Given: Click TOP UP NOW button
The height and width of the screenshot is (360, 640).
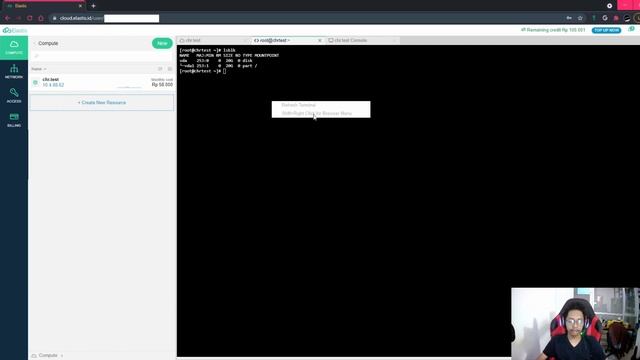Looking at the screenshot, I should coord(606,30).
